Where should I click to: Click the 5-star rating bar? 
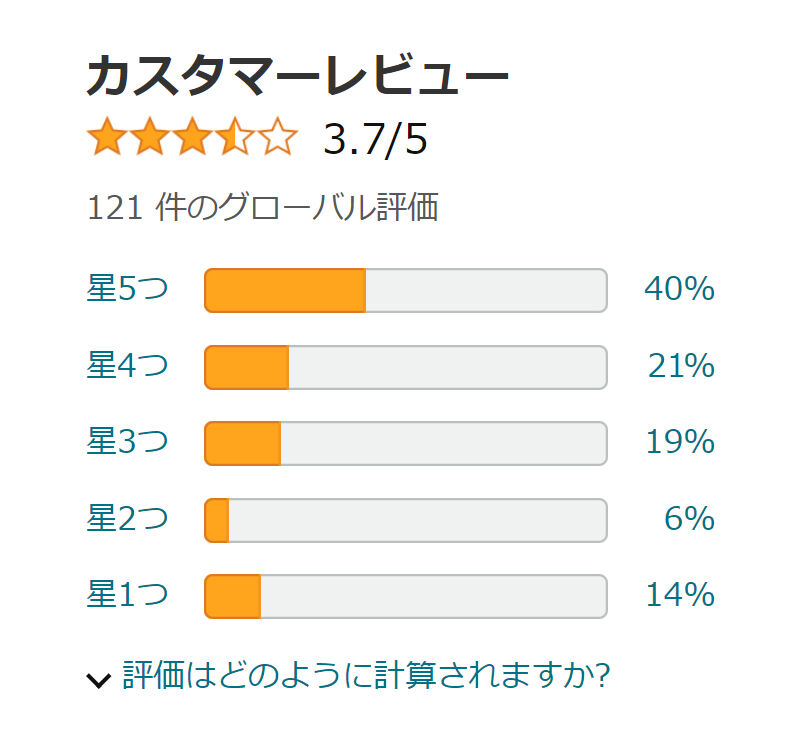point(405,291)
